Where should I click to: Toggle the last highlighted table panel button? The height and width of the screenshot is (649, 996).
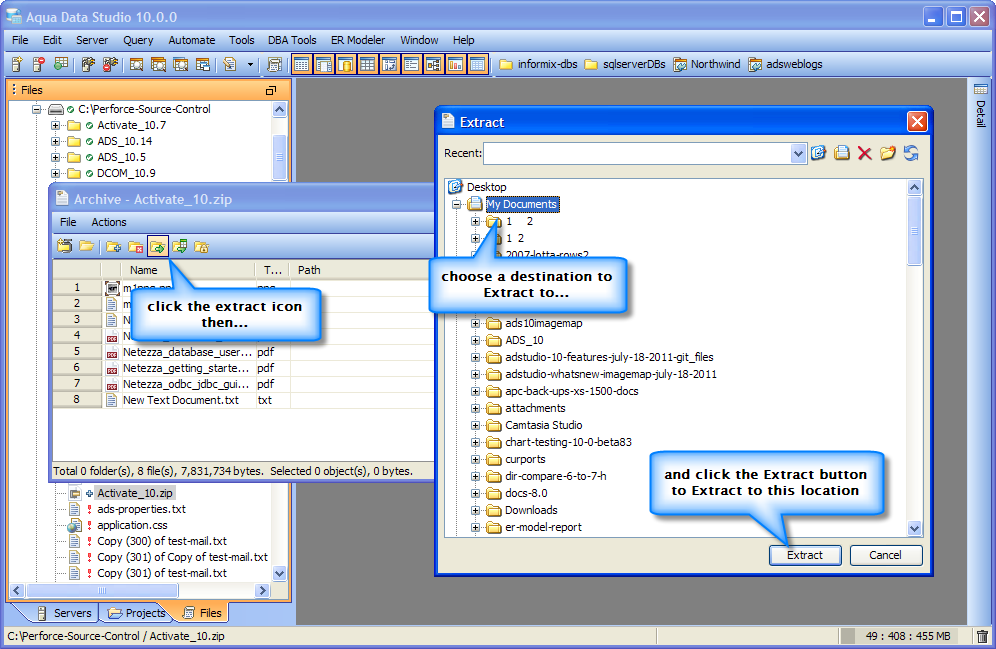tap(478, 64)
